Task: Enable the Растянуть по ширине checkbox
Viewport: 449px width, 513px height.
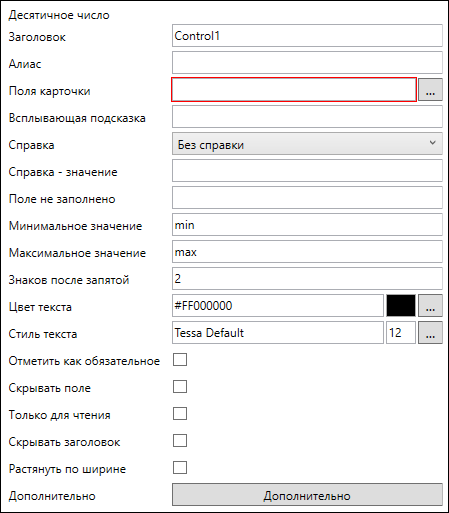Action: pyautogui.click(x=180, y=468)
